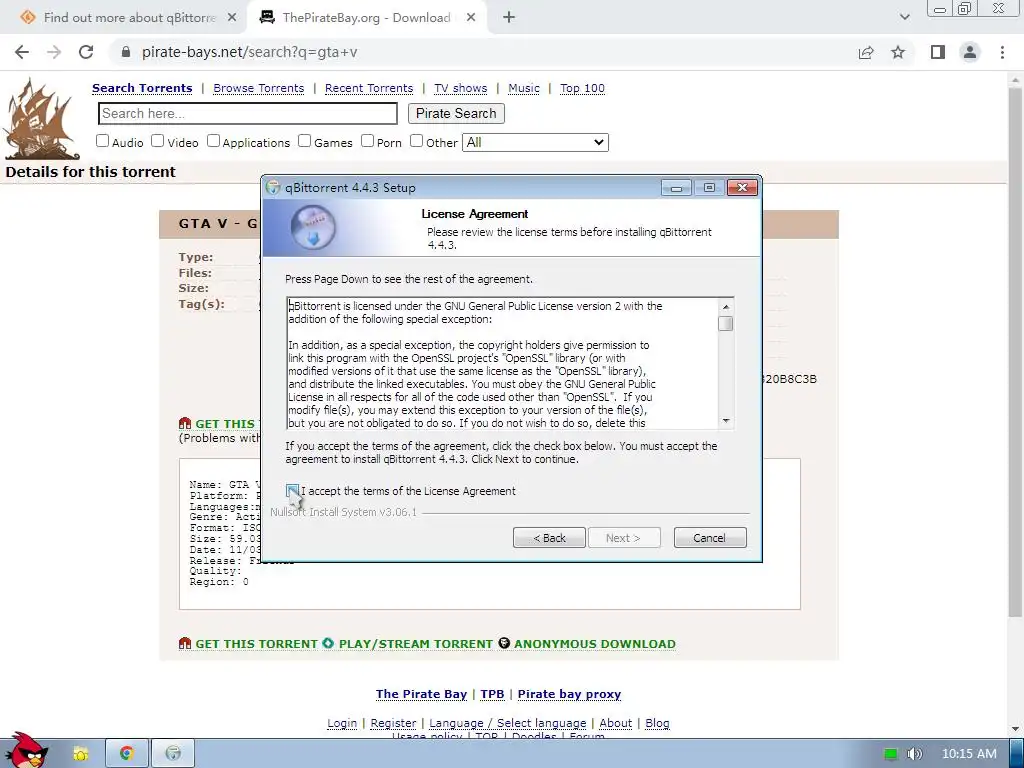
Task: Open the Chrome three-dot menu
Action: [x=1002, y=52]
